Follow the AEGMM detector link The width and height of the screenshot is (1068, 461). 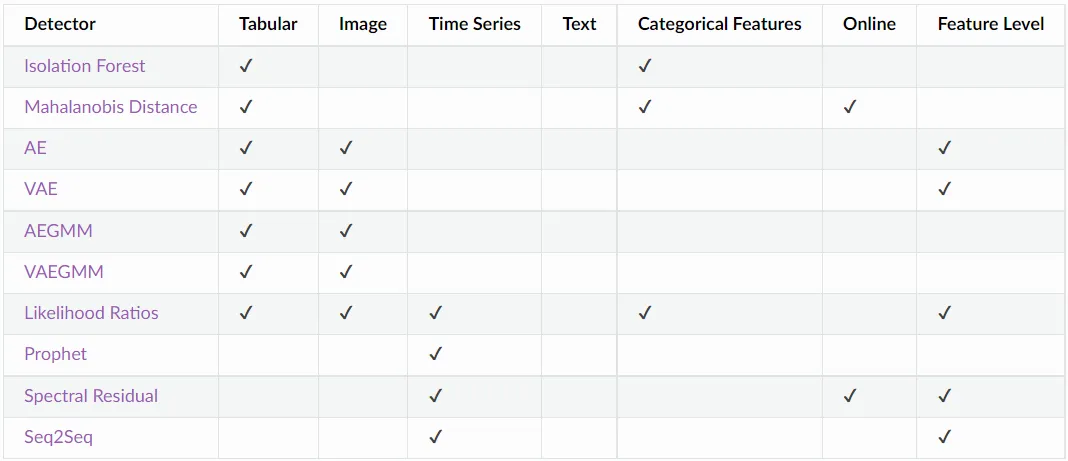tap(58, 231)
